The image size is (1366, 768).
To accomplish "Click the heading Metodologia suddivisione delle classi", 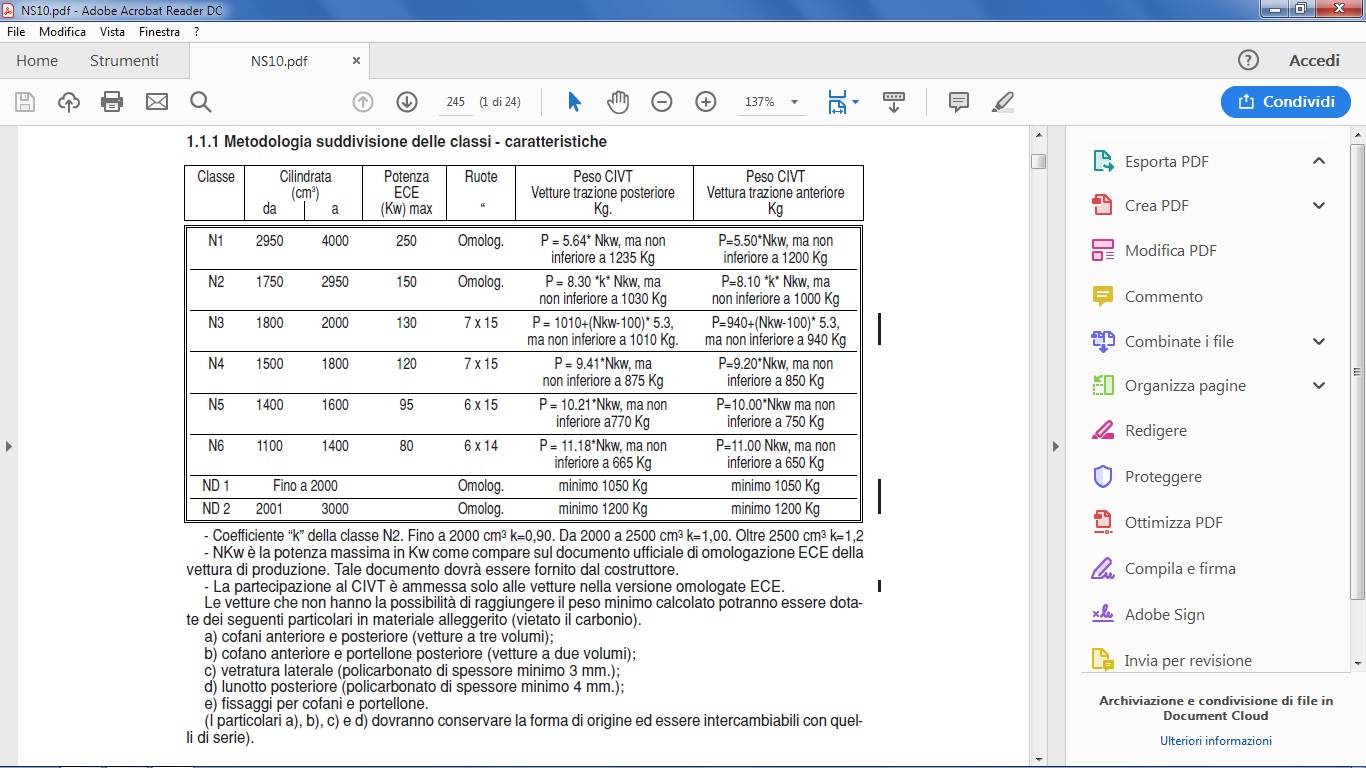I will pyautogui.click(x=396, y=142).
